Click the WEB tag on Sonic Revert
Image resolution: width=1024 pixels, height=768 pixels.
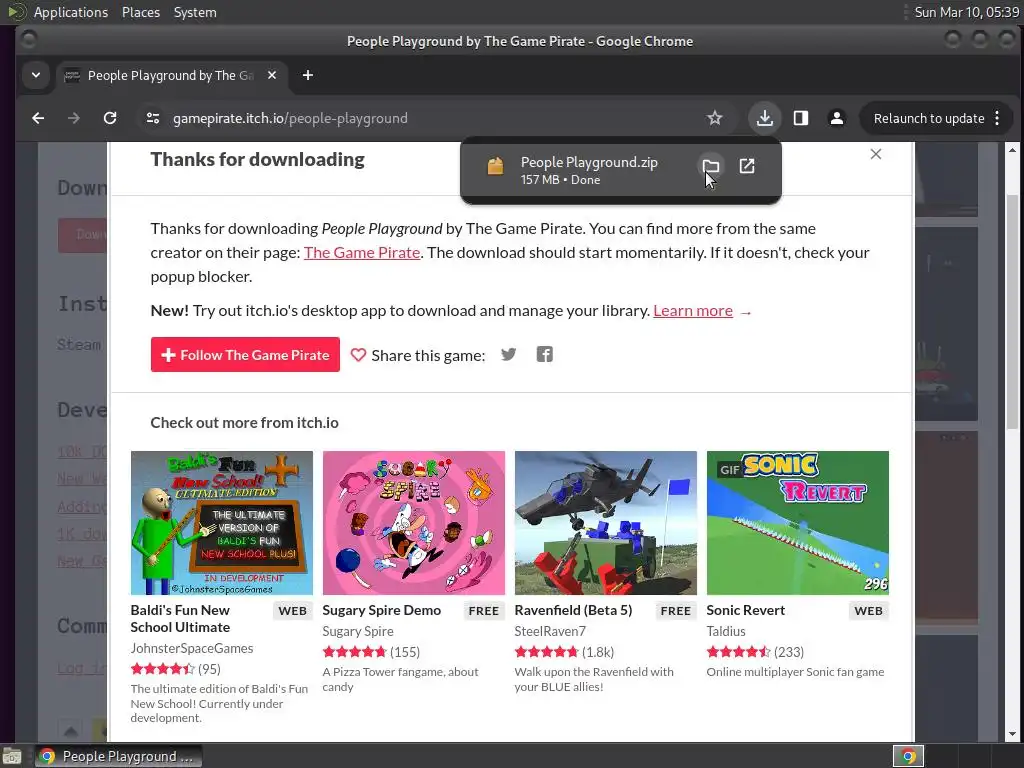click(x=868, y=611)
